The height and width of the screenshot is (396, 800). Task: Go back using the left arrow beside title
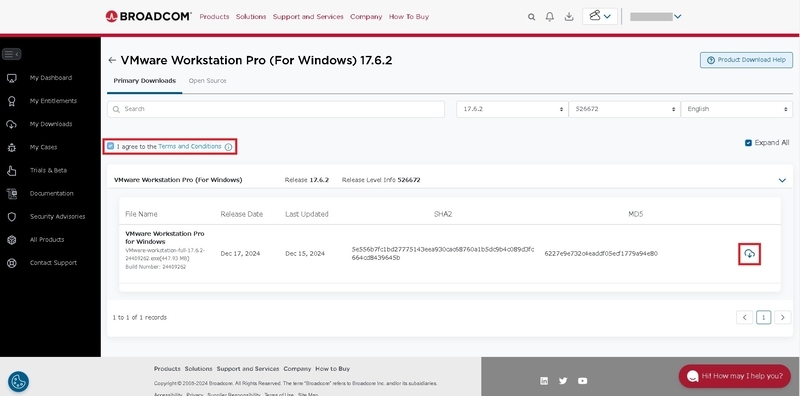point(112,61)
